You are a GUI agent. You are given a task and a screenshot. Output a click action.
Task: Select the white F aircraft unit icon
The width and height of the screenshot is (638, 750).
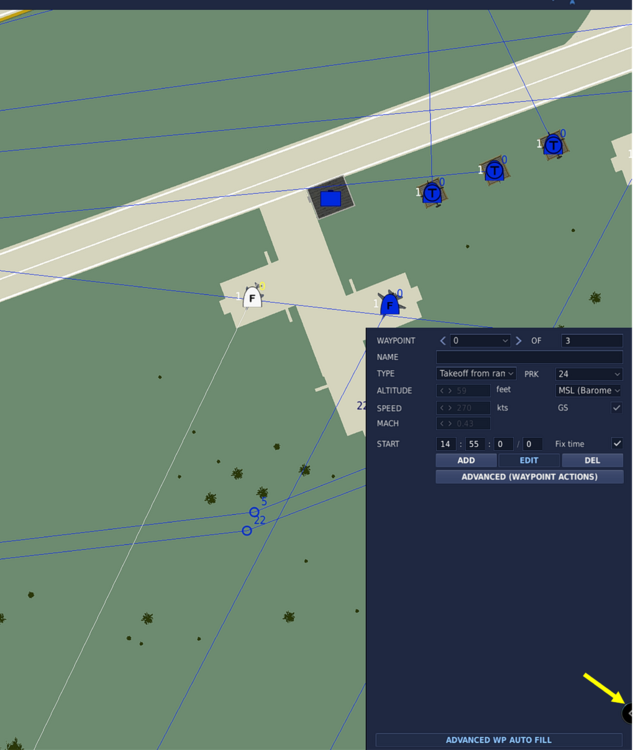(x=252, y=298)
